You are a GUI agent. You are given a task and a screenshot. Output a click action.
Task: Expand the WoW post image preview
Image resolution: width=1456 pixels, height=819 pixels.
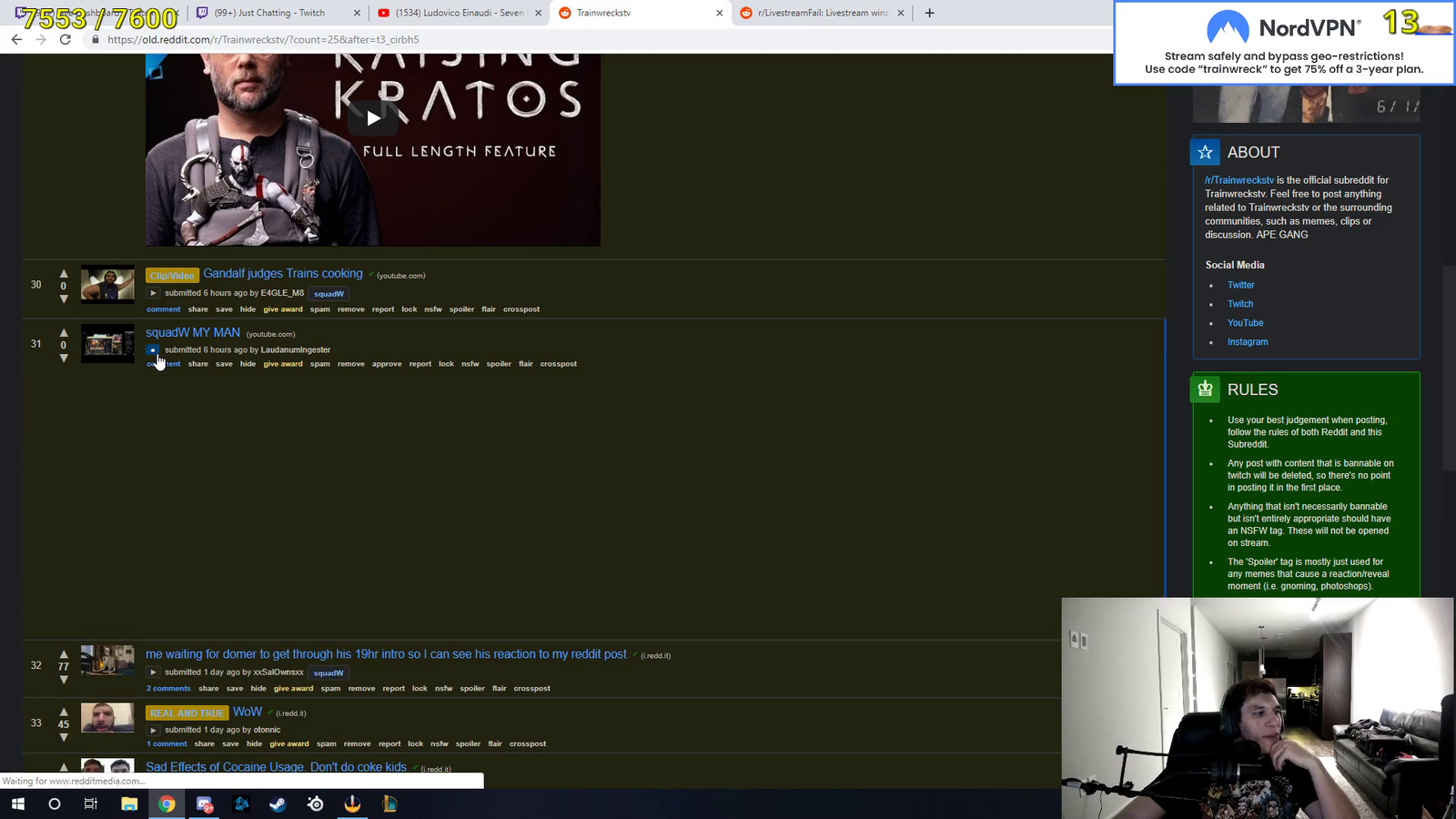153,730
